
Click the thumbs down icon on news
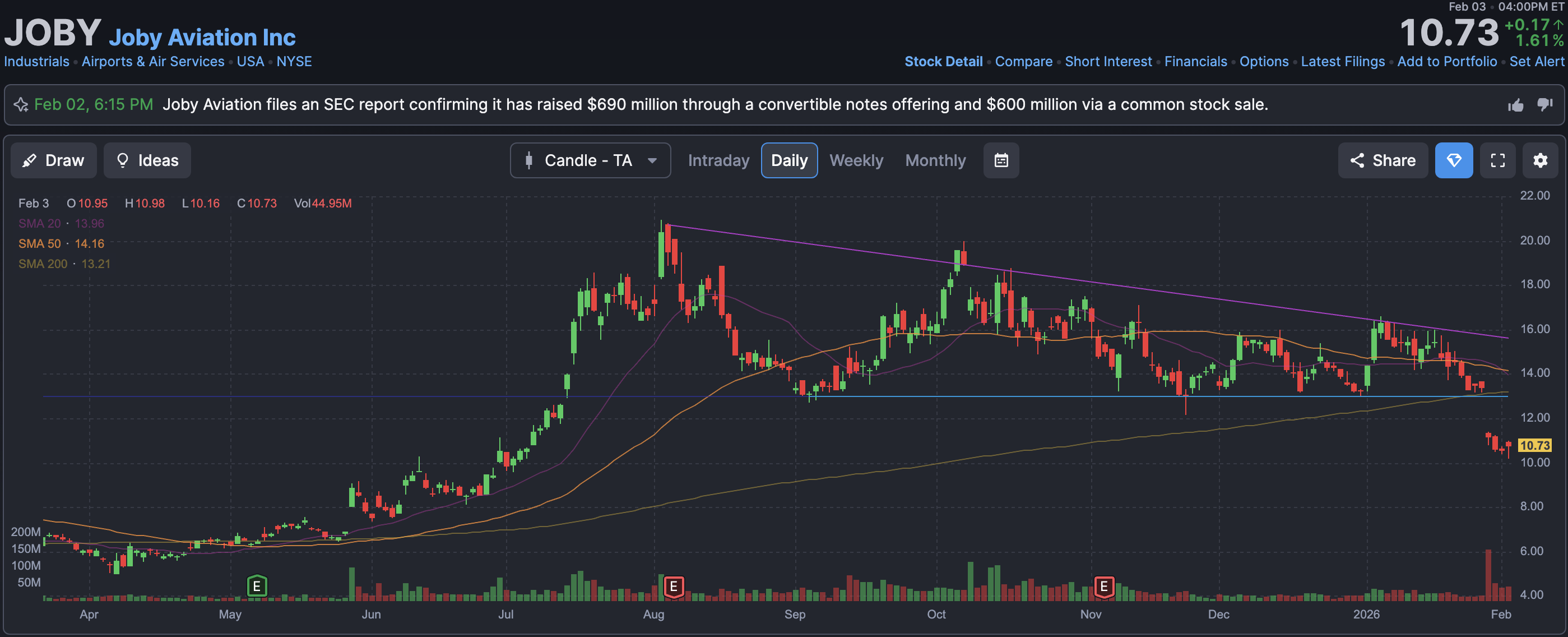(x=1544, y=105)
